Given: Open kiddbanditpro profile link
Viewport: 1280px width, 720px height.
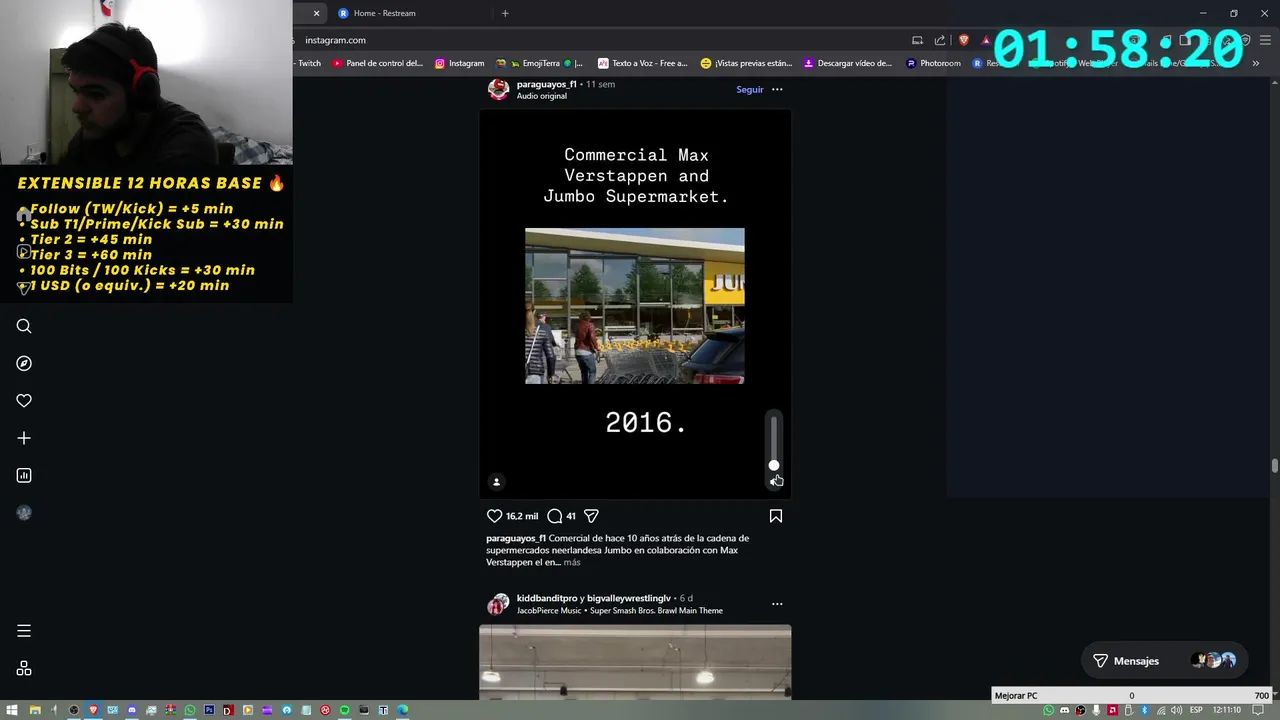Looking at the screenshot, I should tap(547, 598).
